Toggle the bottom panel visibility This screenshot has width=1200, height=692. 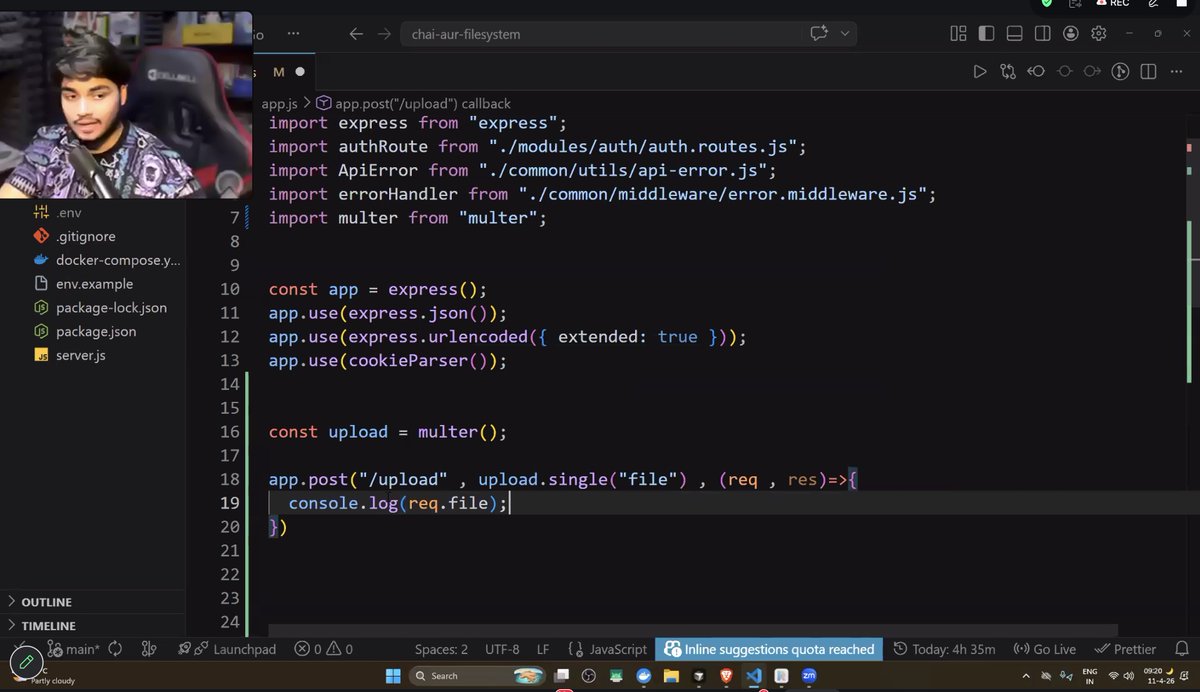pyautogui.click(x=1014, y=33)
